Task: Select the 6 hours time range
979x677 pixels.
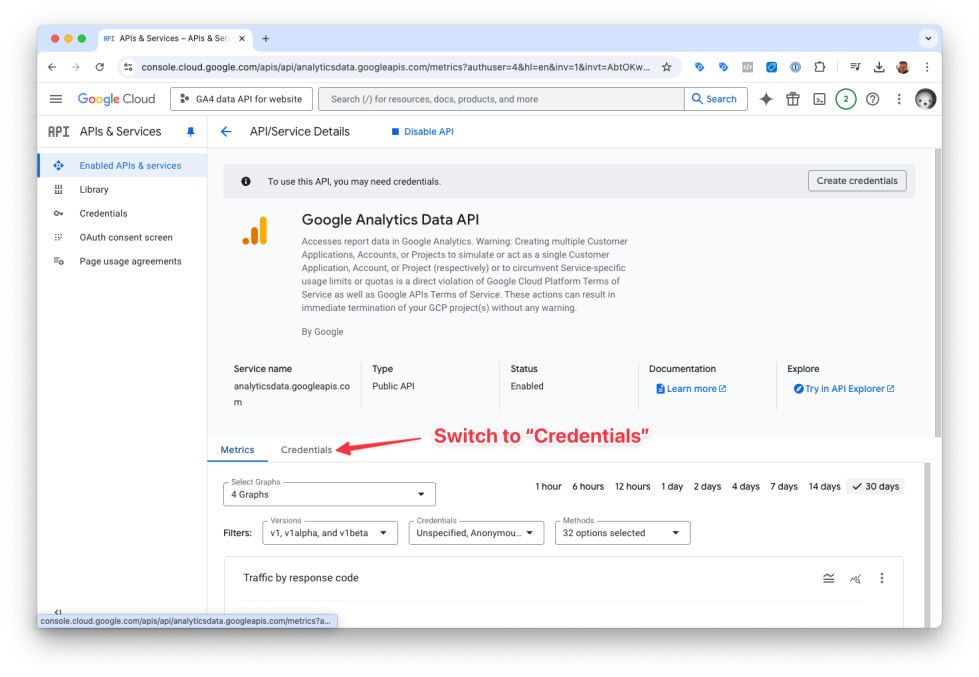Action: tap(588, 487)
